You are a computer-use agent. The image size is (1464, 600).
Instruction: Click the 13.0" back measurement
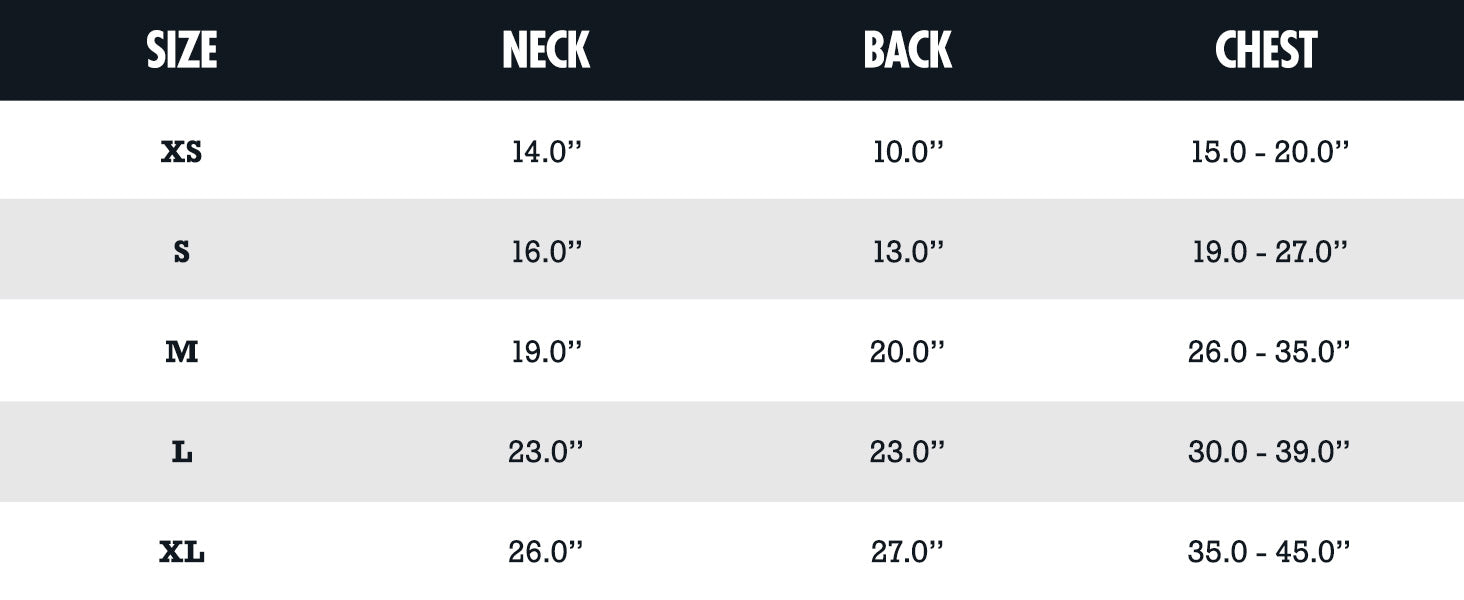(907, 252)
